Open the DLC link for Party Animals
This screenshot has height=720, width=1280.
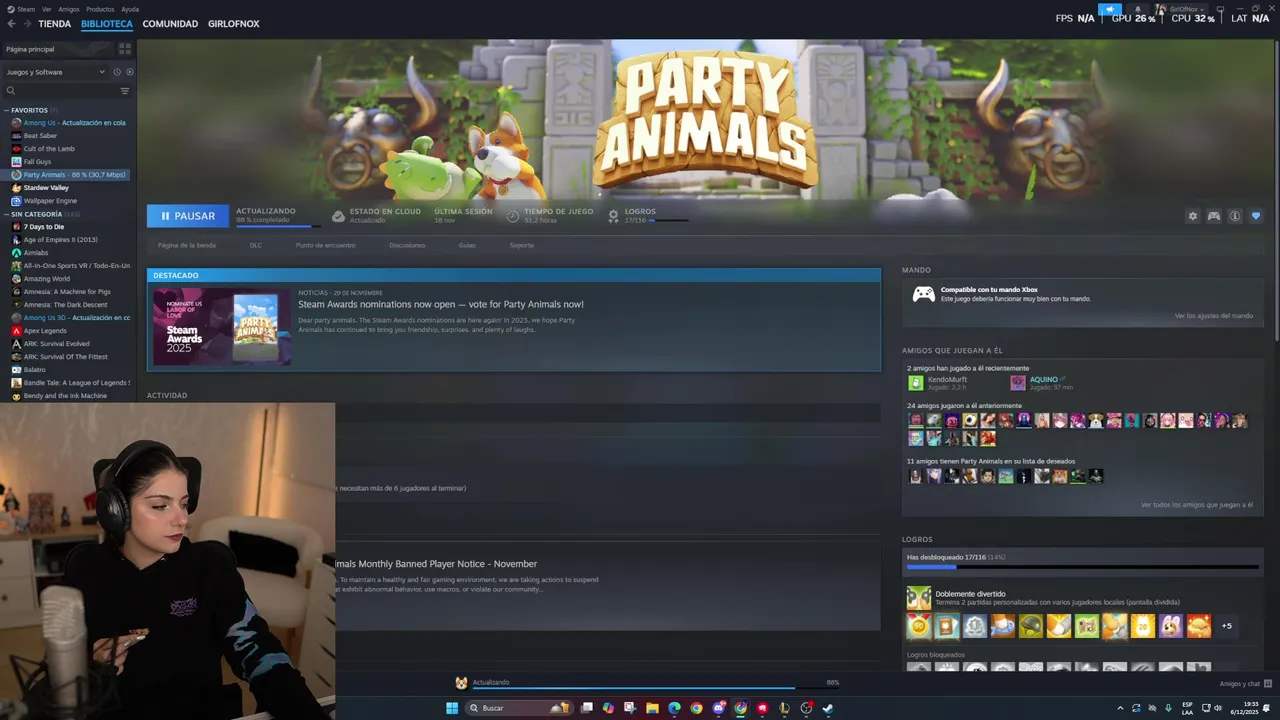pos(256,245)
